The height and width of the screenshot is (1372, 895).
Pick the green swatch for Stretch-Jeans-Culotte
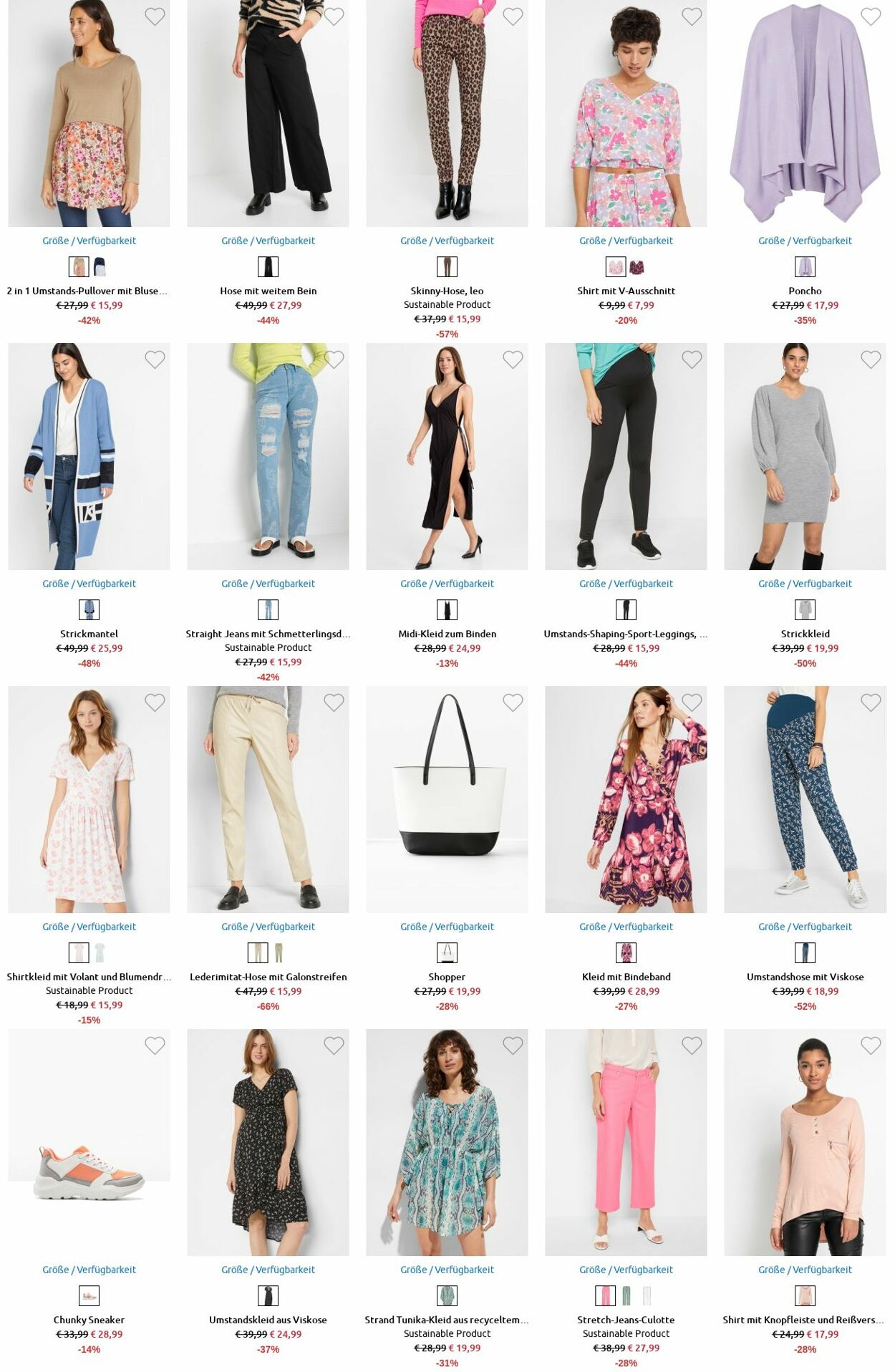point(626,1296)
